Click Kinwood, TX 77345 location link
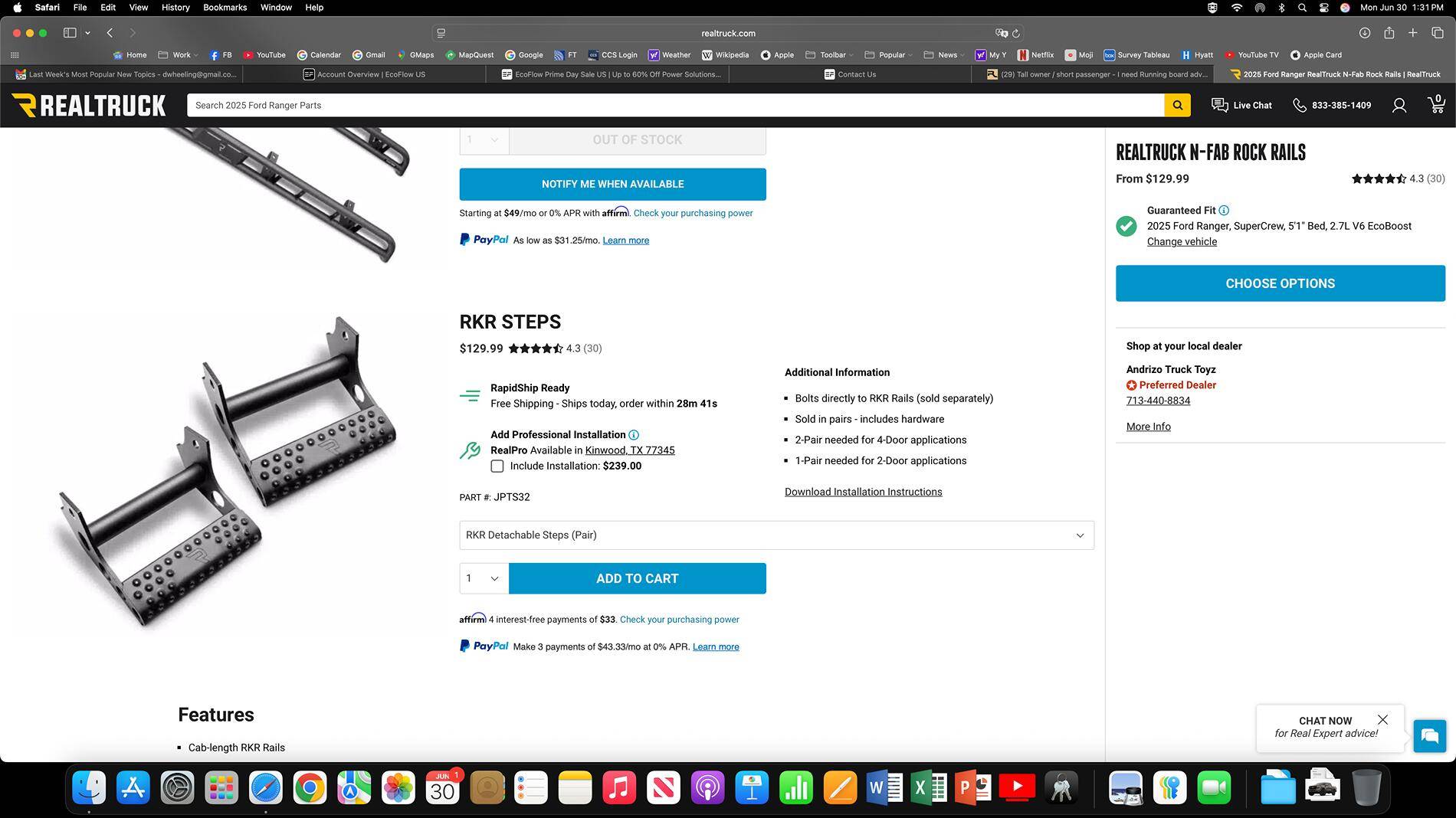 point(630,450)
